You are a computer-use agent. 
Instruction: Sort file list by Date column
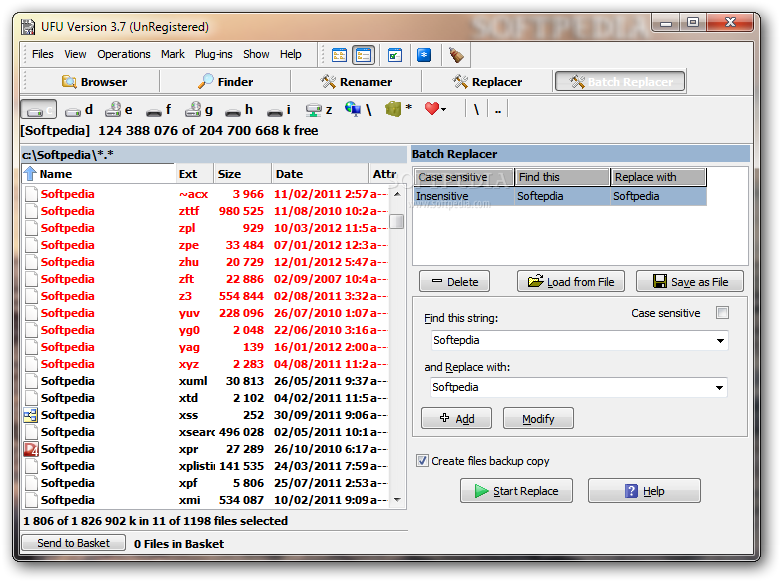coord(320,174)
